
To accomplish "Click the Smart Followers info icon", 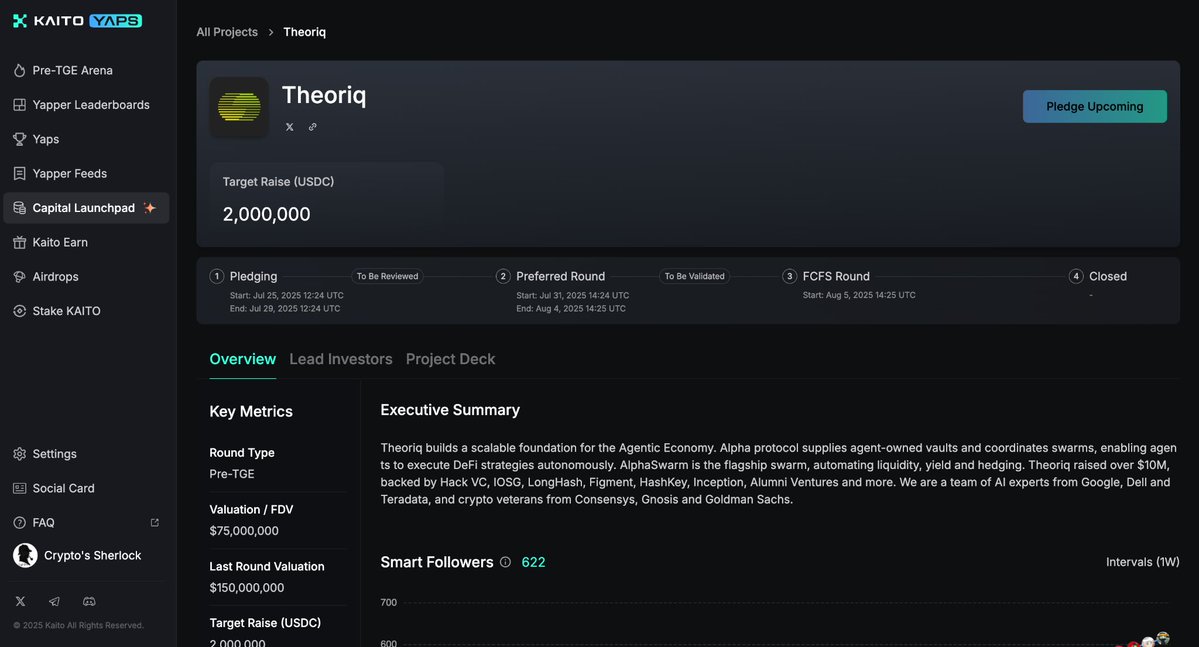I will (x=505, y=562).
